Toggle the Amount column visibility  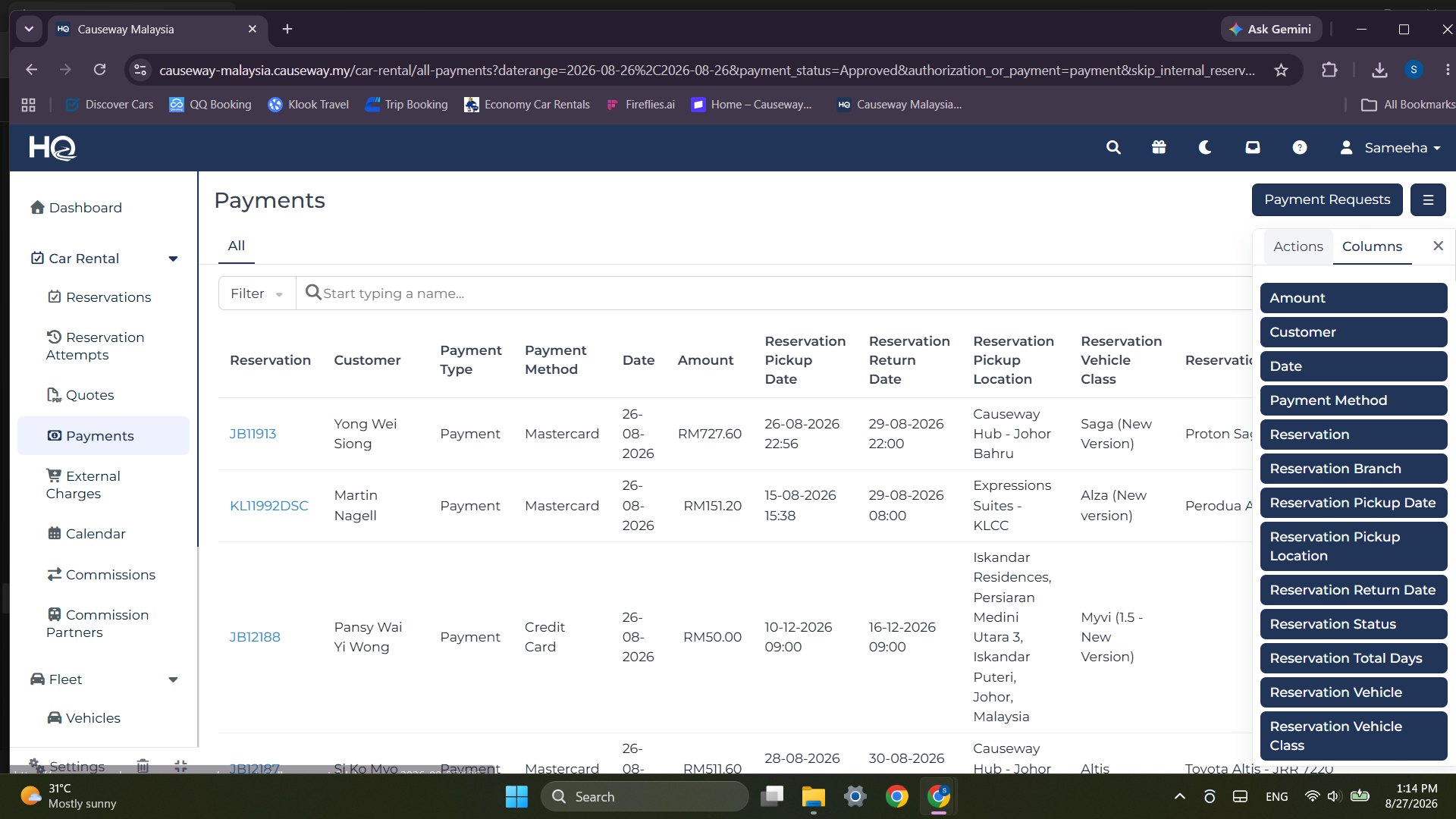(x=1354, y=298)
